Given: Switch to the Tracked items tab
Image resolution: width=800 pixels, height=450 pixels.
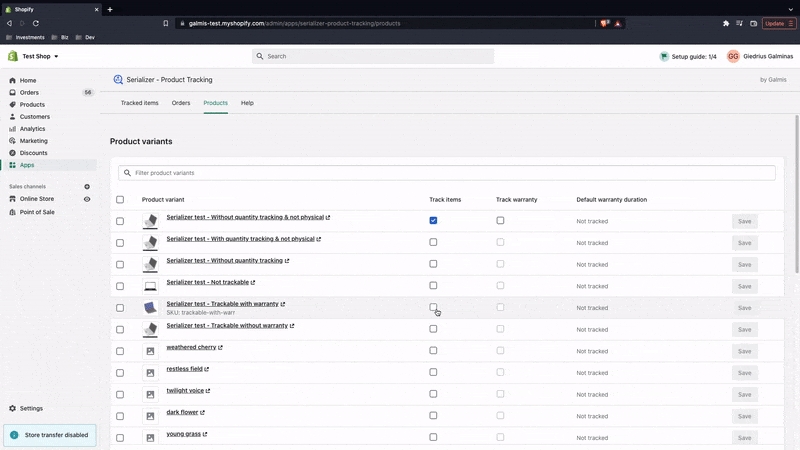Looking at the screenshot, I should click(139, 103).
